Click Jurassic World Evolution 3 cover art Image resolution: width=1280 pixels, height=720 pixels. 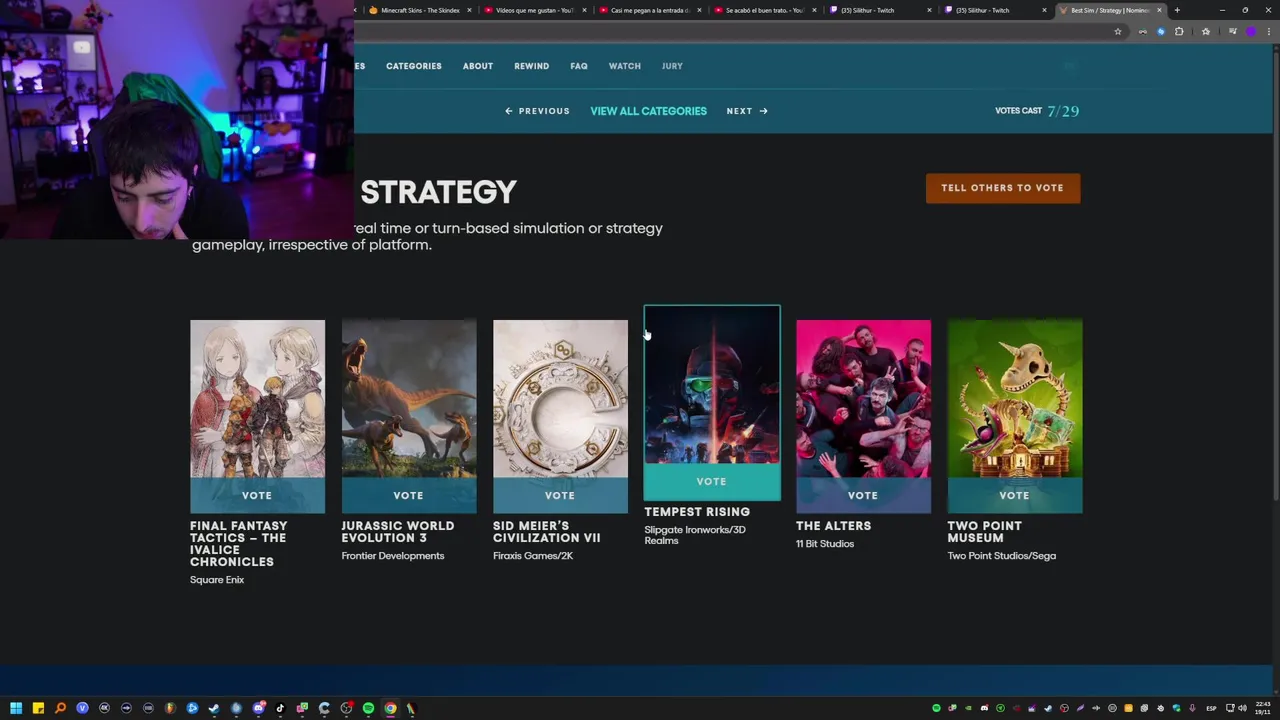409,399
